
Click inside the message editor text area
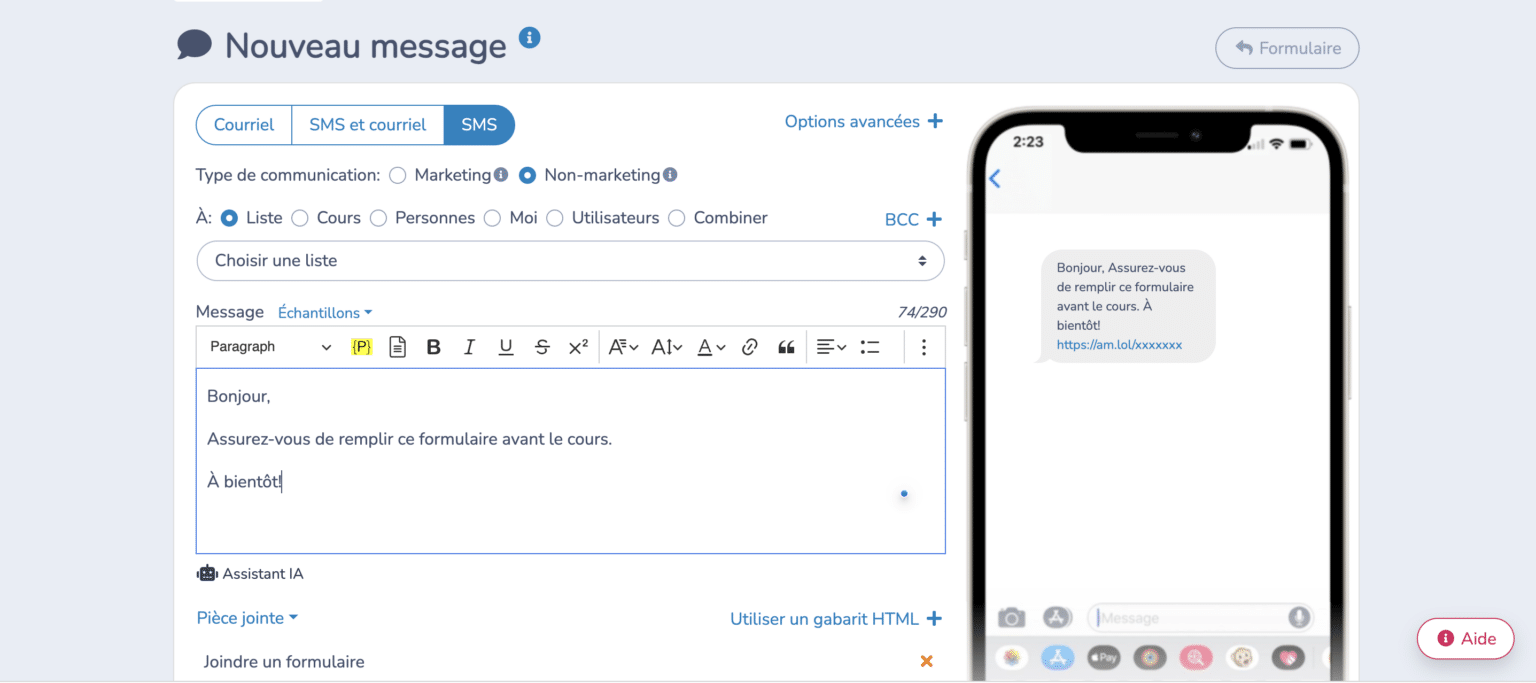570,461
